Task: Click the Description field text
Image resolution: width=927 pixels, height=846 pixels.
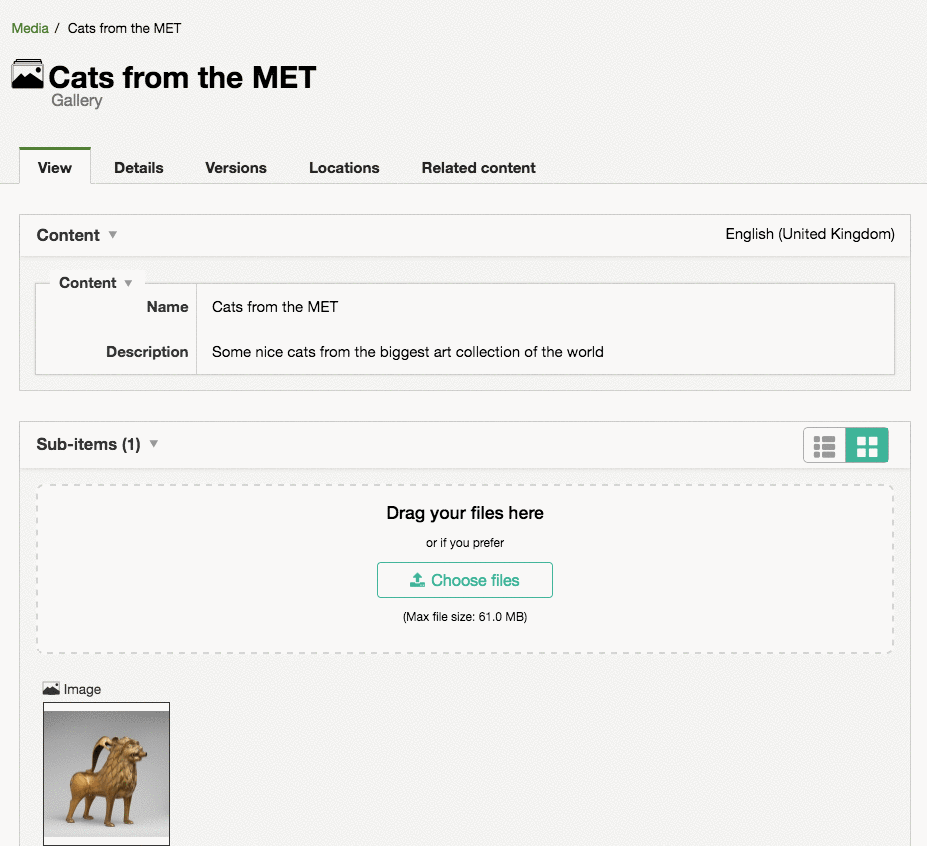Action: 408,352
